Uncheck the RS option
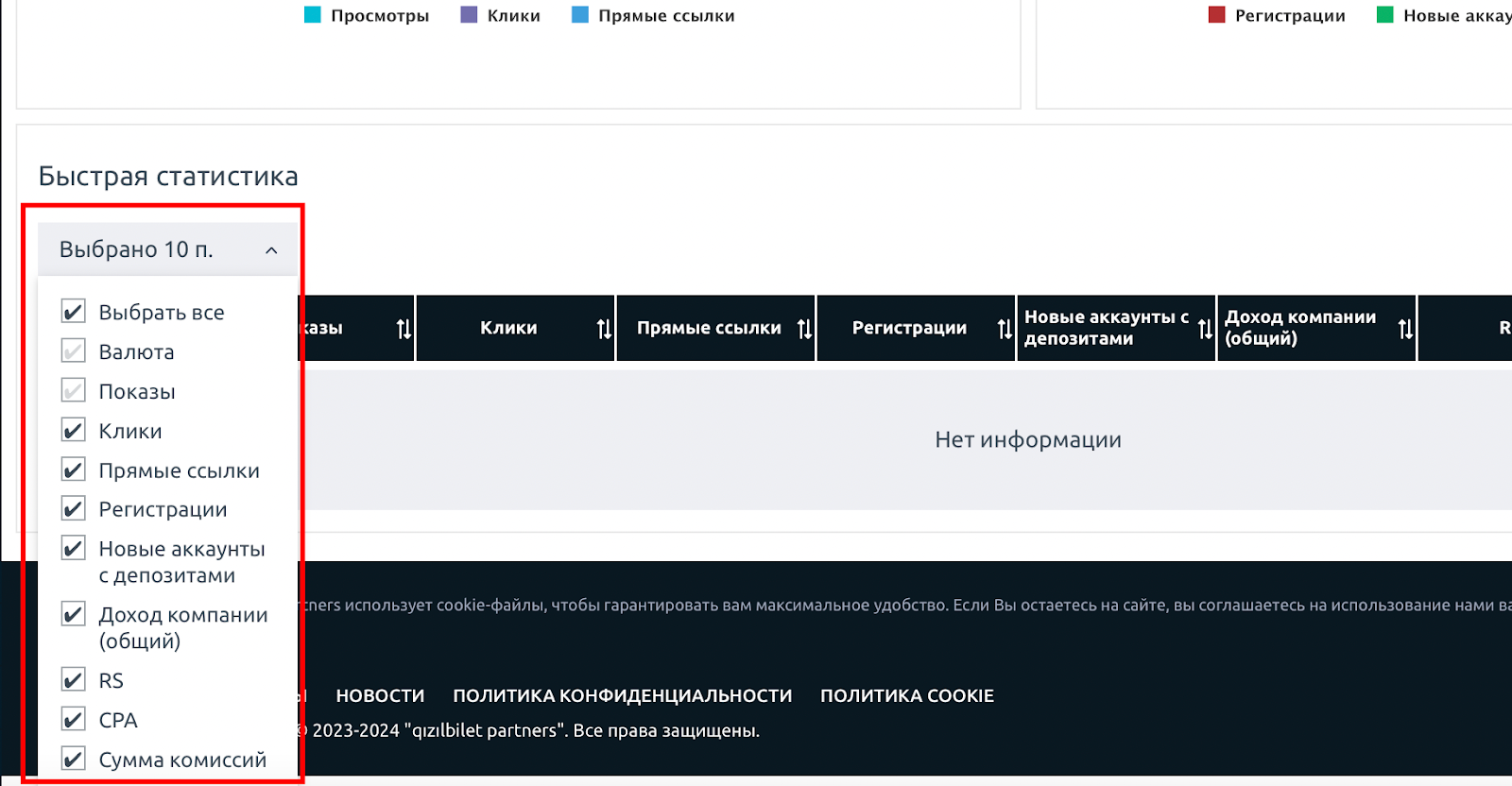Image resolution: width=1512 pixels, height=786 pixels. click(73, 680)
